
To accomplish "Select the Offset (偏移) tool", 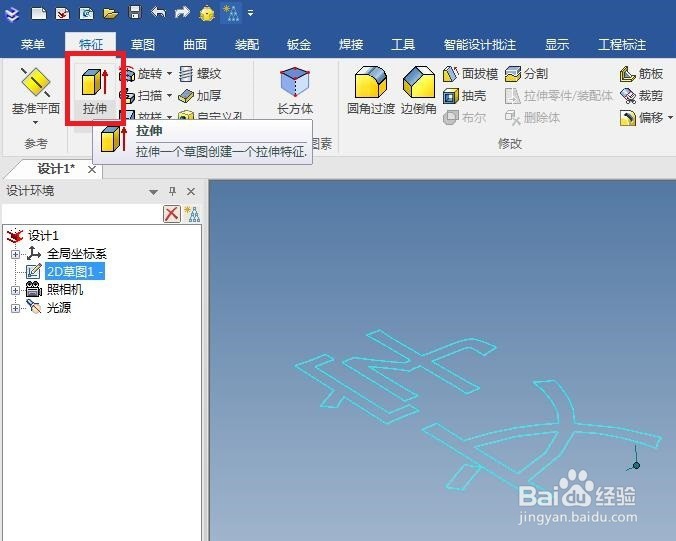I will (641, 117).
